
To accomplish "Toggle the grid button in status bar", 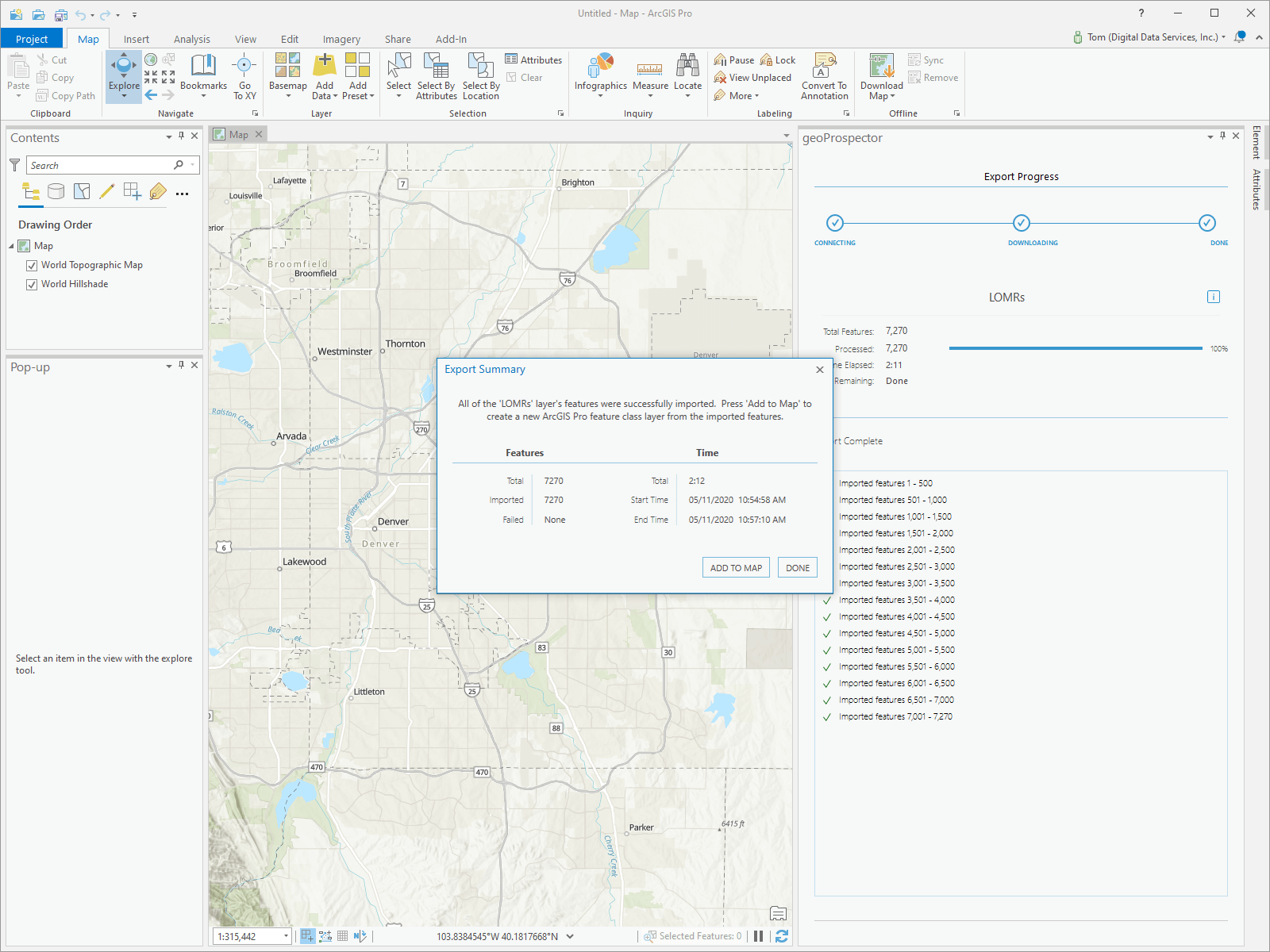I will point(343,936).
